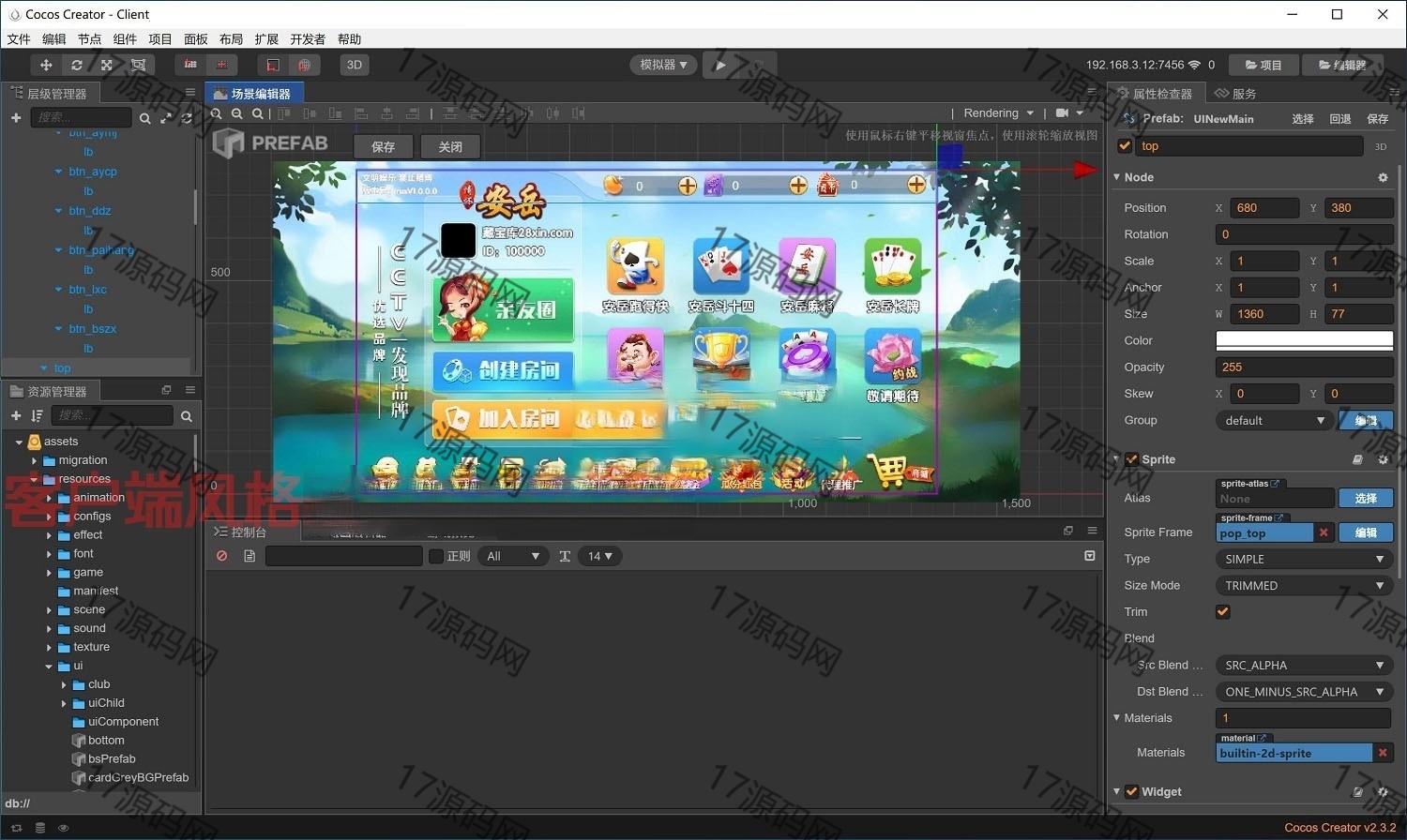1407x840 pixels.
Task: Open console log level All dropdown
Action: [512, 556]
